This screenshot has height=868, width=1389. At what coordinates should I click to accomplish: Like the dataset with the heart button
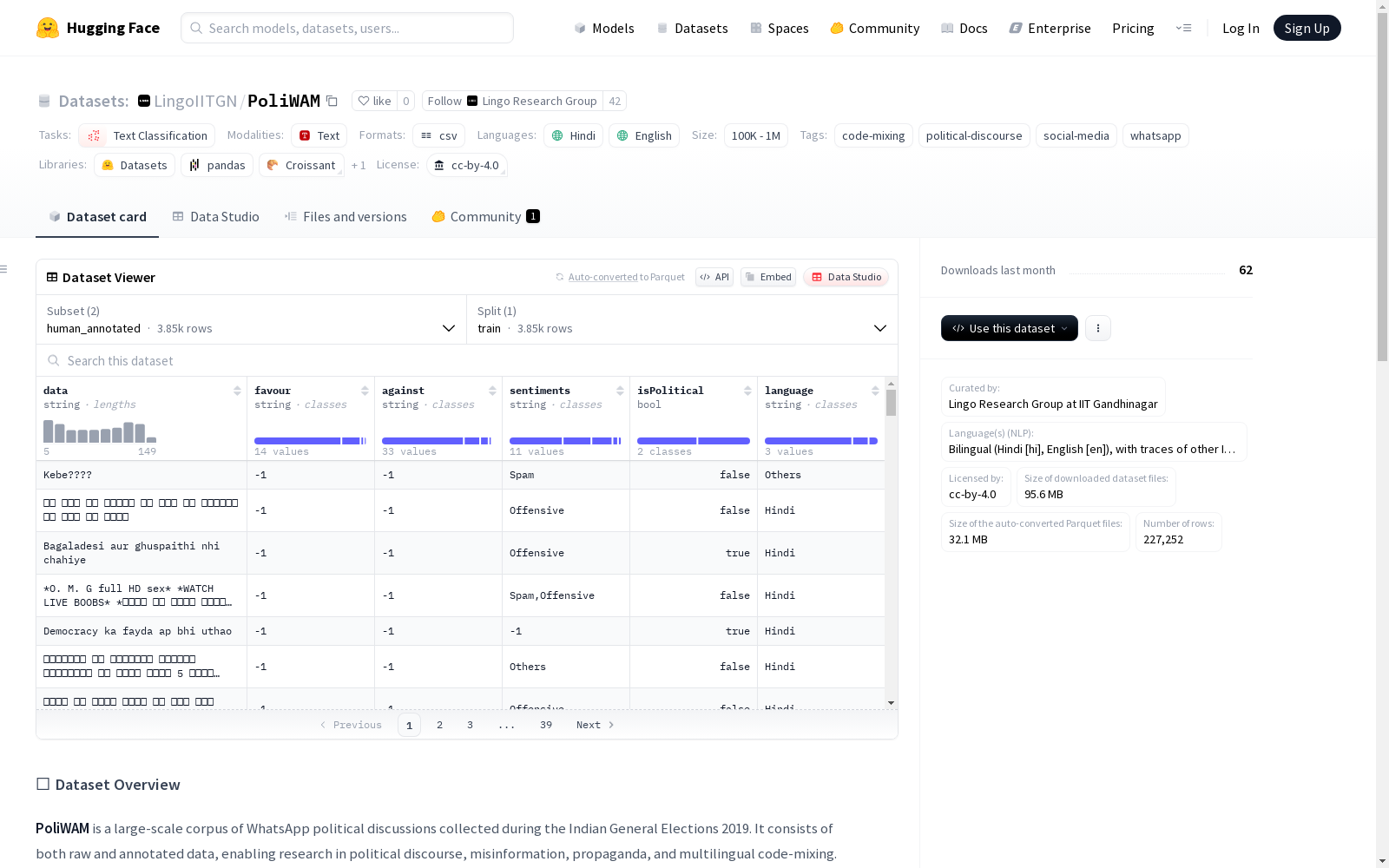pos(374,101)
